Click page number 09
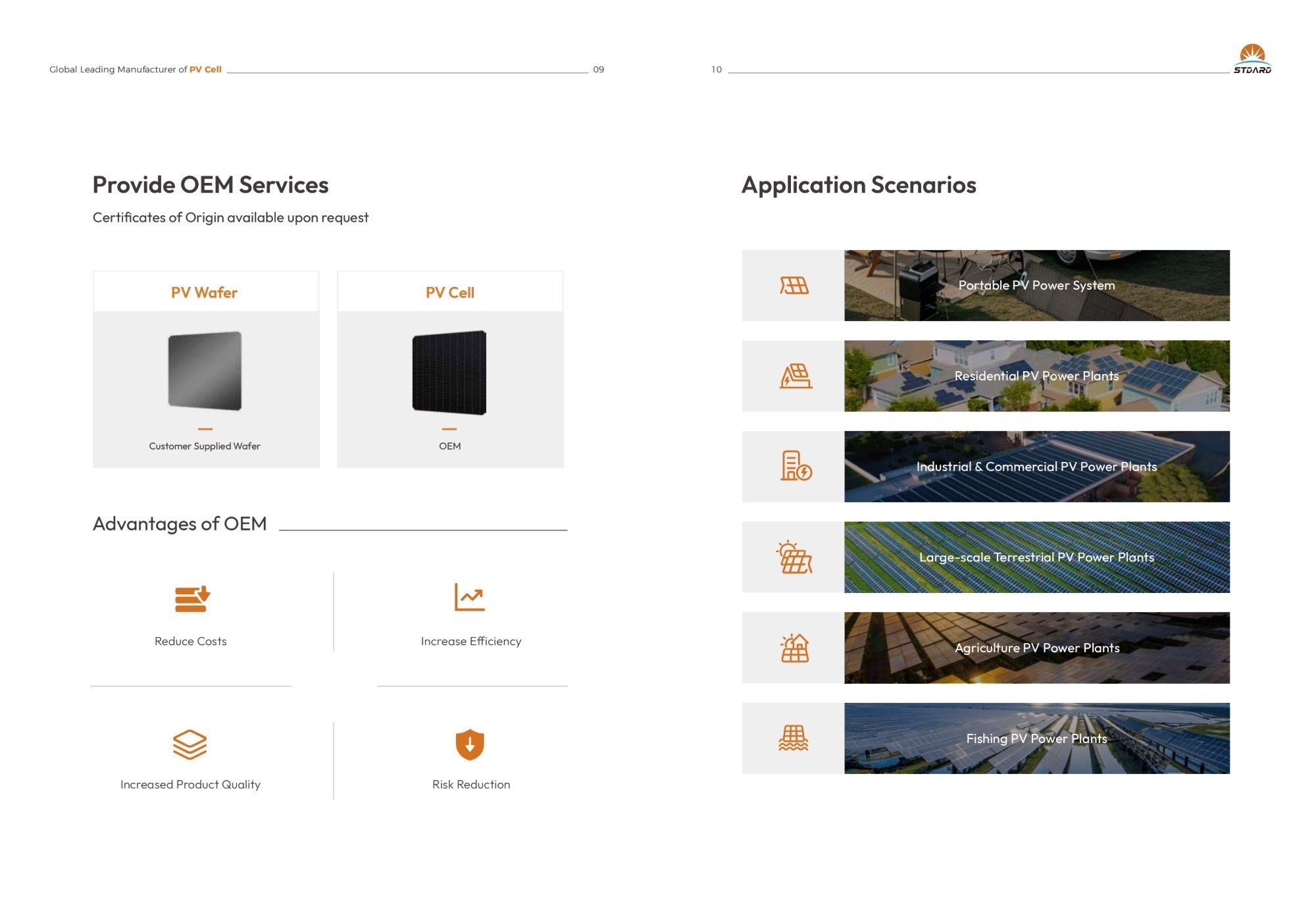The width and height of the screenshot is (1316, 899). [x=599, y=70]
